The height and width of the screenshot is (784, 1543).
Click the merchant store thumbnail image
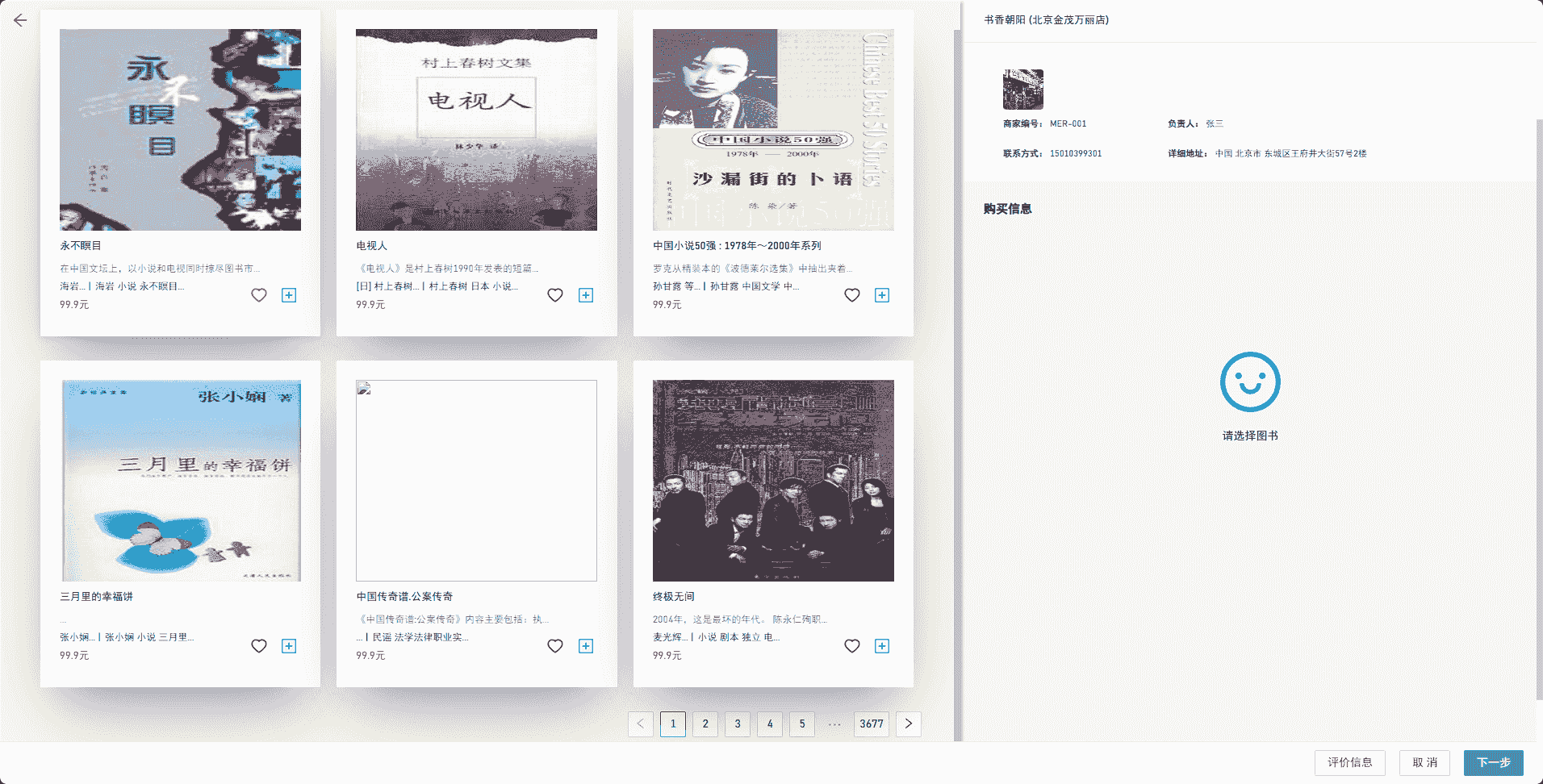tap(1022, 89)
